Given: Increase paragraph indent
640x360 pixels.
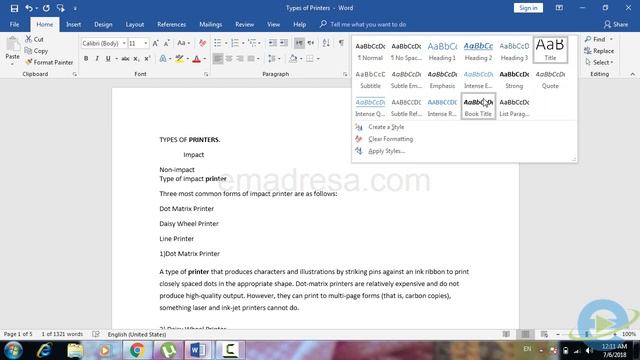Looking at the screenshot, I should 284,43.
